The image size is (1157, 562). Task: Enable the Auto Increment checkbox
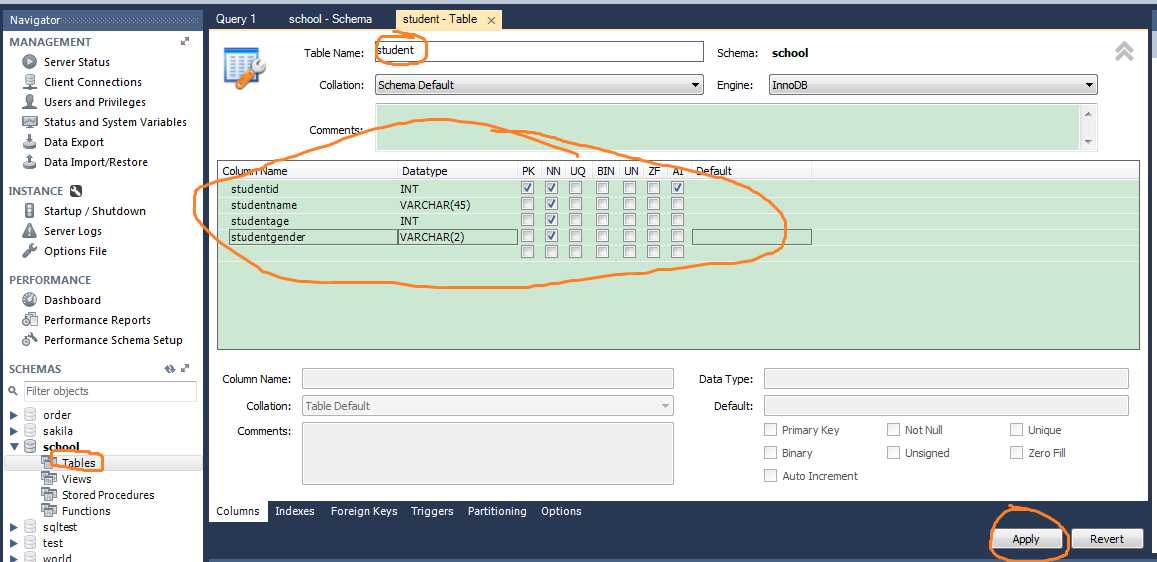(x=770, y=476)
